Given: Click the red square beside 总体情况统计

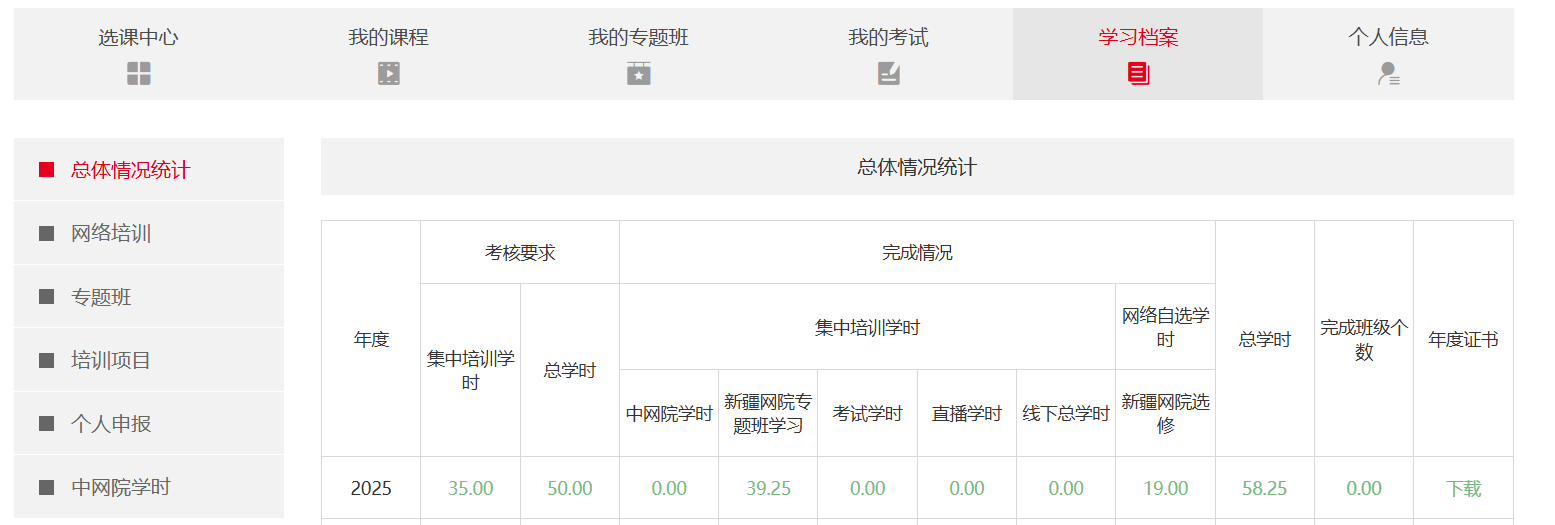Looking at the screenshot, I should tap(47, 170).
